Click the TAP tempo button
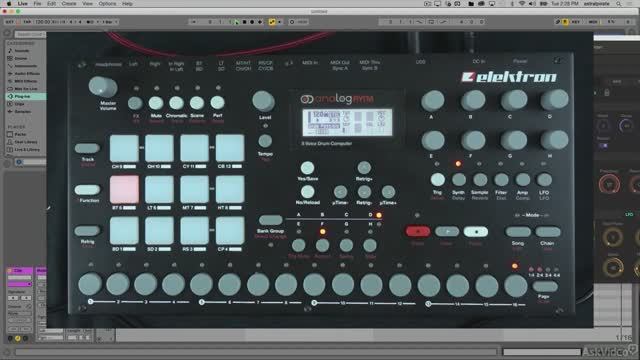 [27, 22]
